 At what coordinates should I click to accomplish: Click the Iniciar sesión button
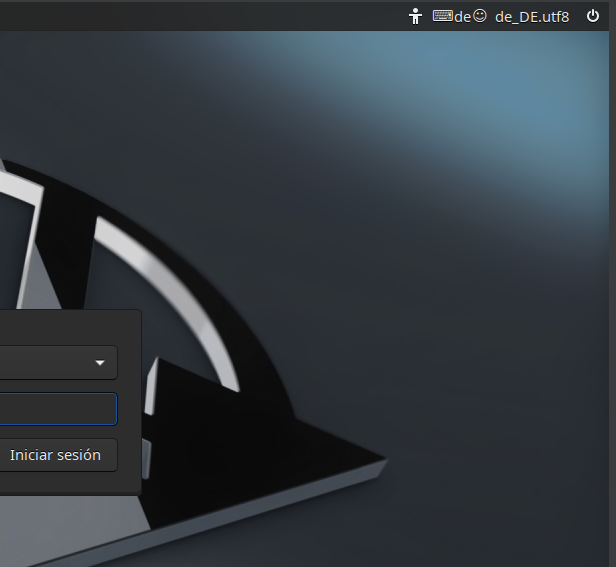pos(58,455)
